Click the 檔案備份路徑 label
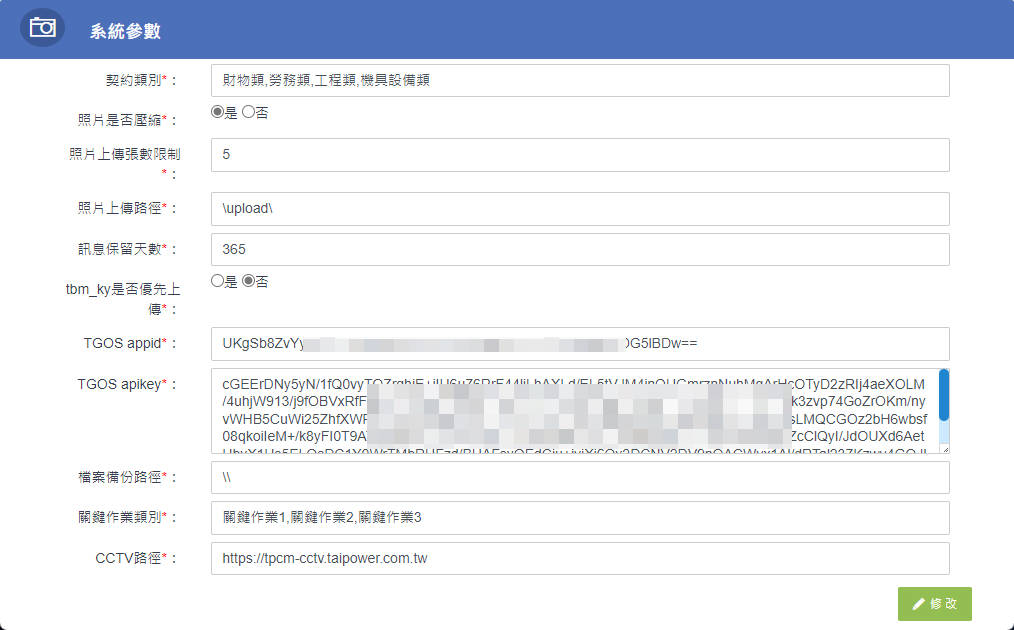1014x630 pixels. (x=127, y=477)
